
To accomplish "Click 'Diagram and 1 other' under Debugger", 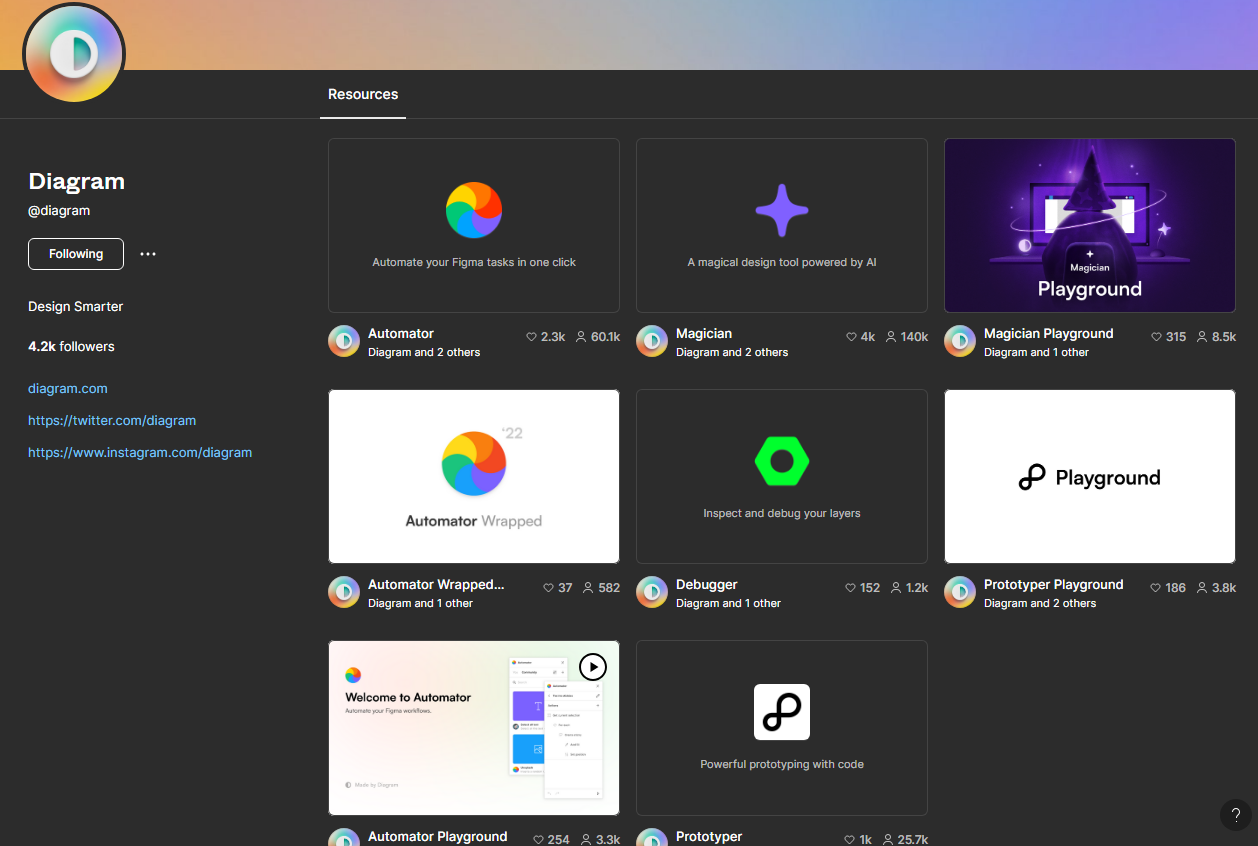I will 728,603.
